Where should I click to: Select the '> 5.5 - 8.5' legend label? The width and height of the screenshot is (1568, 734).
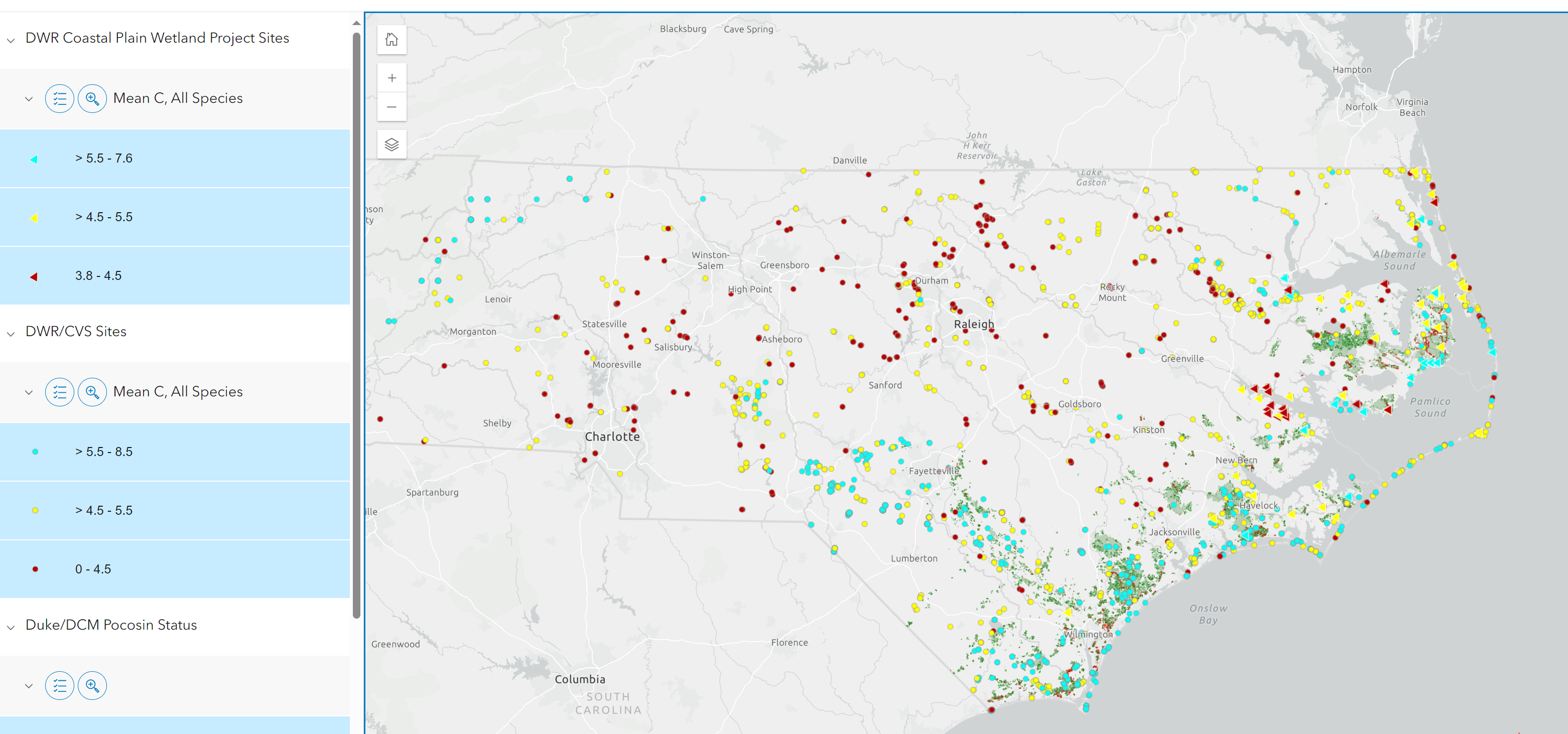(103, 452)
